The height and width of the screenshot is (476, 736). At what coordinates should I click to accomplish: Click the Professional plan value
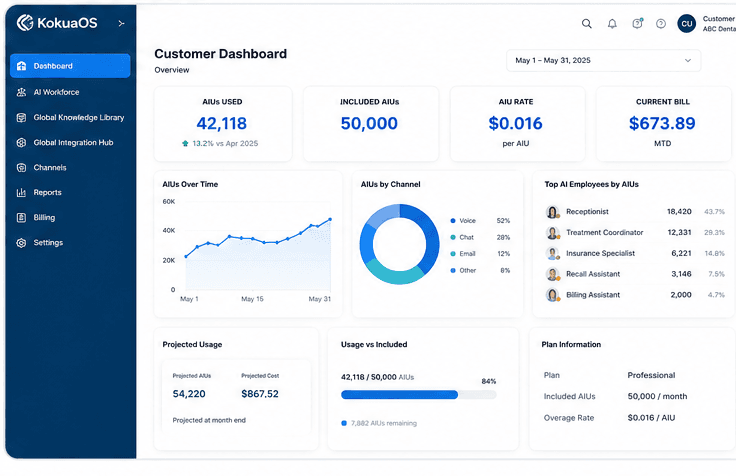pos(651,375)
